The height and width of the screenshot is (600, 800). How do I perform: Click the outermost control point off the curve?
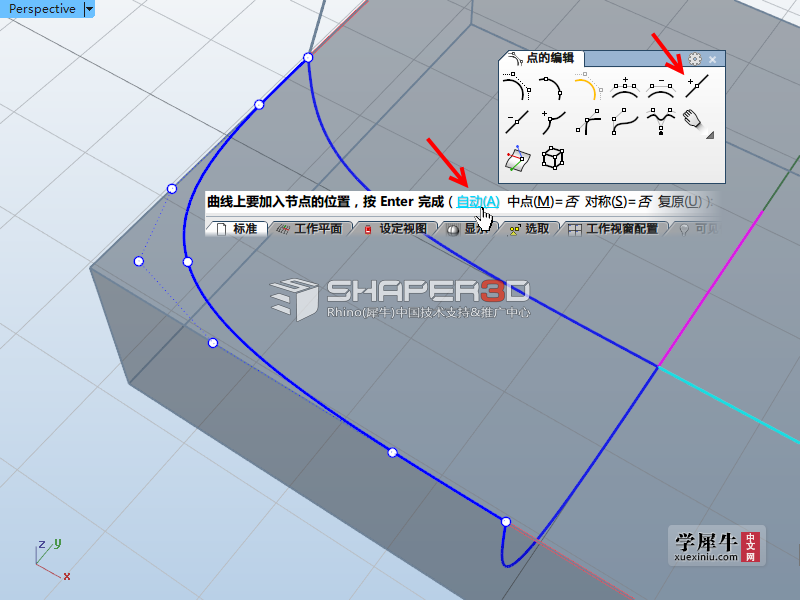coord(139,261)
